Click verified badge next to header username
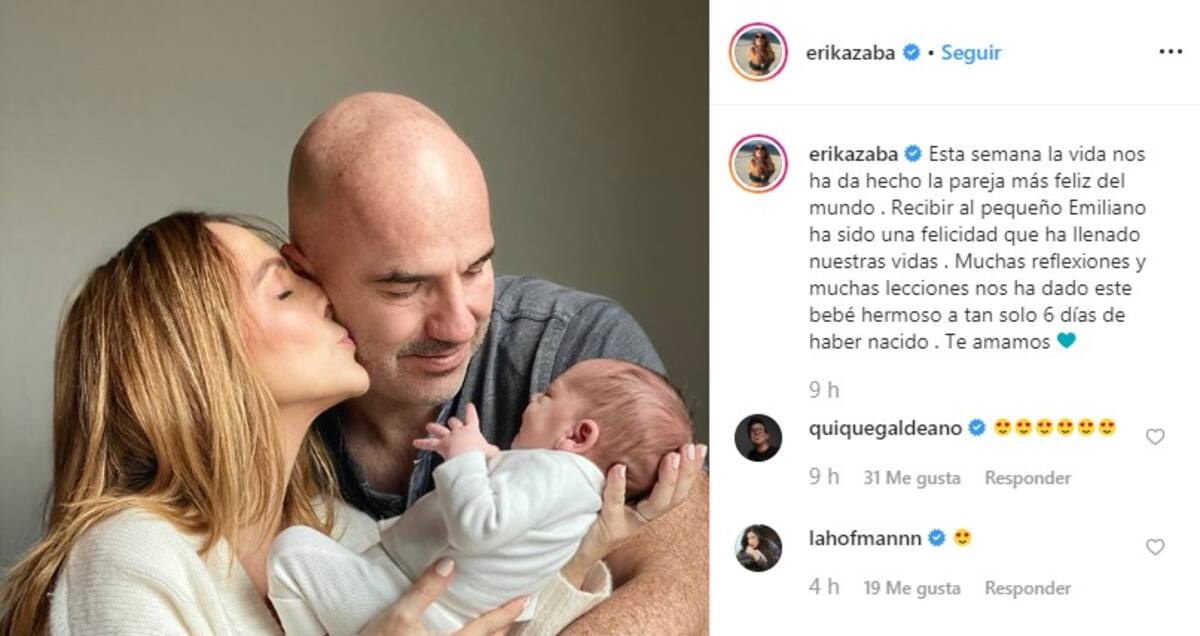 [911, 53]
